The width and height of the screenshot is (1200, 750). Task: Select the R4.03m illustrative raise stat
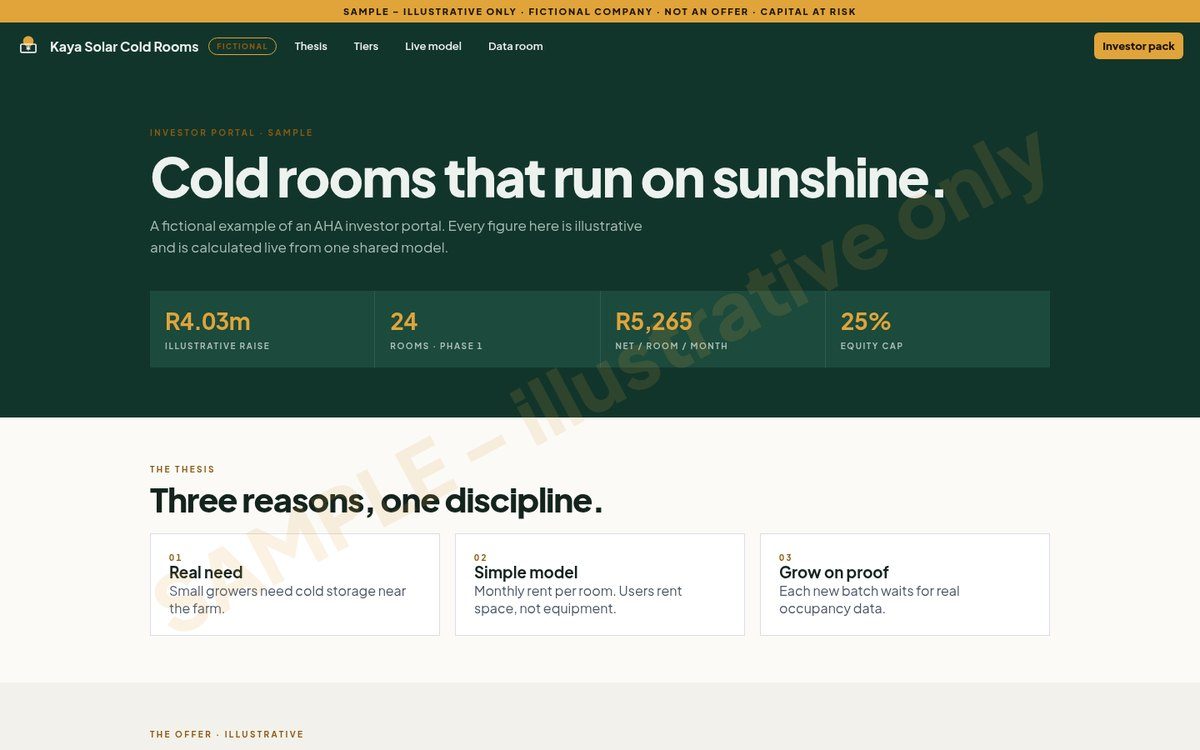262,329
